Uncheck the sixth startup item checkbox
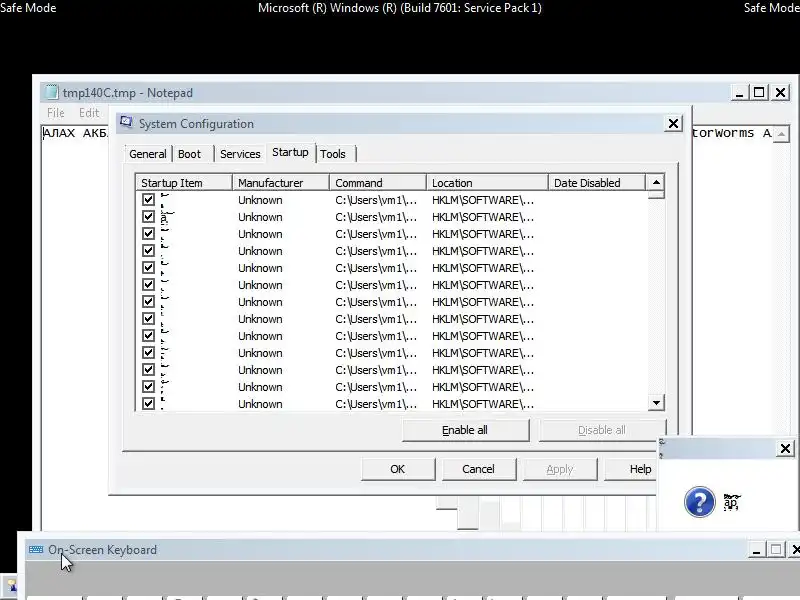This screenshot has height=600, width=800. click(x=148, y=285)
